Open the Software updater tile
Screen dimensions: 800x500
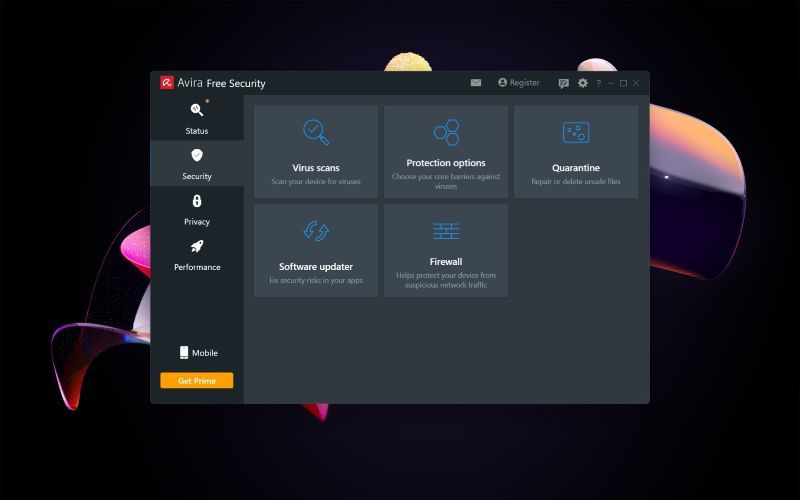point(316,251)
